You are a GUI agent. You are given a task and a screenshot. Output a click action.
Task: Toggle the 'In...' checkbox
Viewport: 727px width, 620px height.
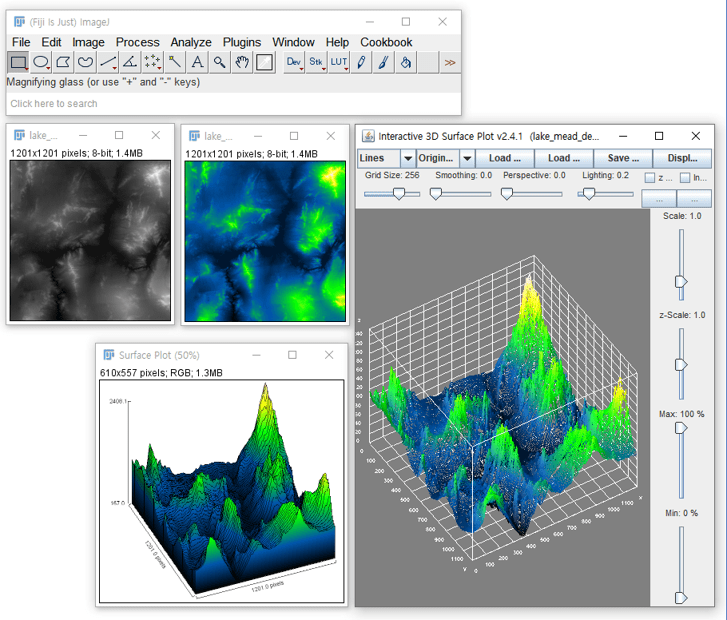pyautogui.click(x=685, y=178)
